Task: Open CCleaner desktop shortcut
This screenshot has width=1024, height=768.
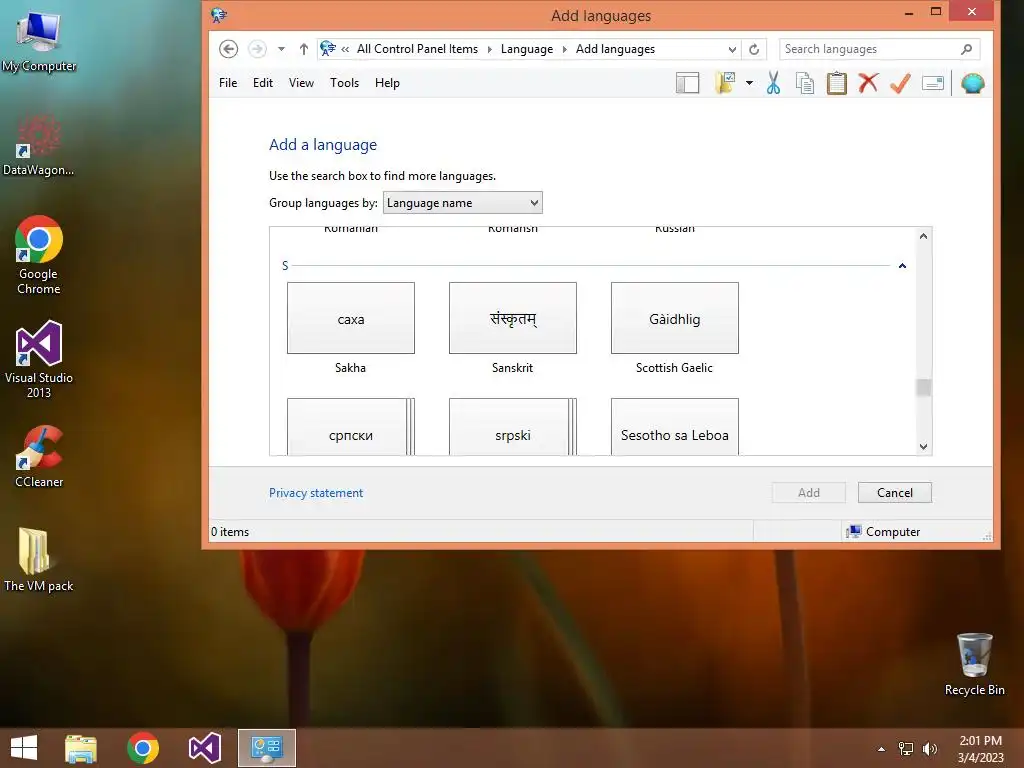Action: click(39, 456)
